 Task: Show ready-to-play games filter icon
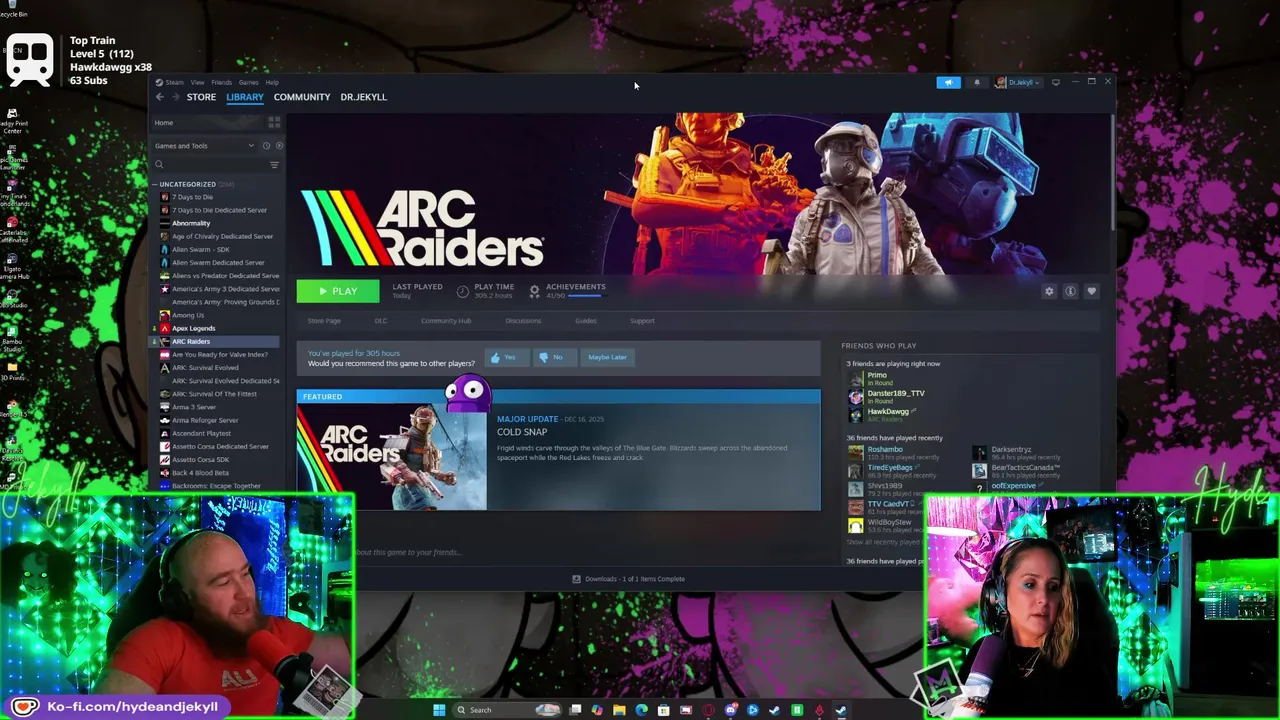[x=278, y=146]
